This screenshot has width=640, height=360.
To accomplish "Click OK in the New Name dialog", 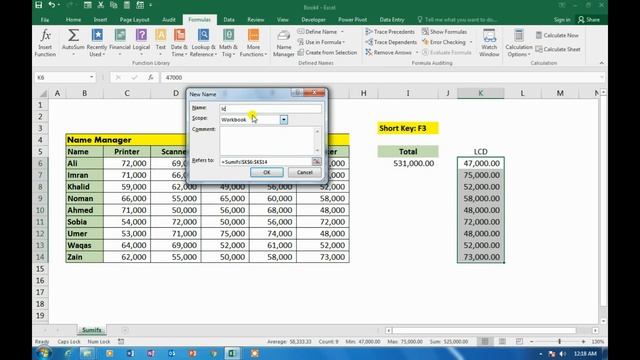I will point(267,172).
